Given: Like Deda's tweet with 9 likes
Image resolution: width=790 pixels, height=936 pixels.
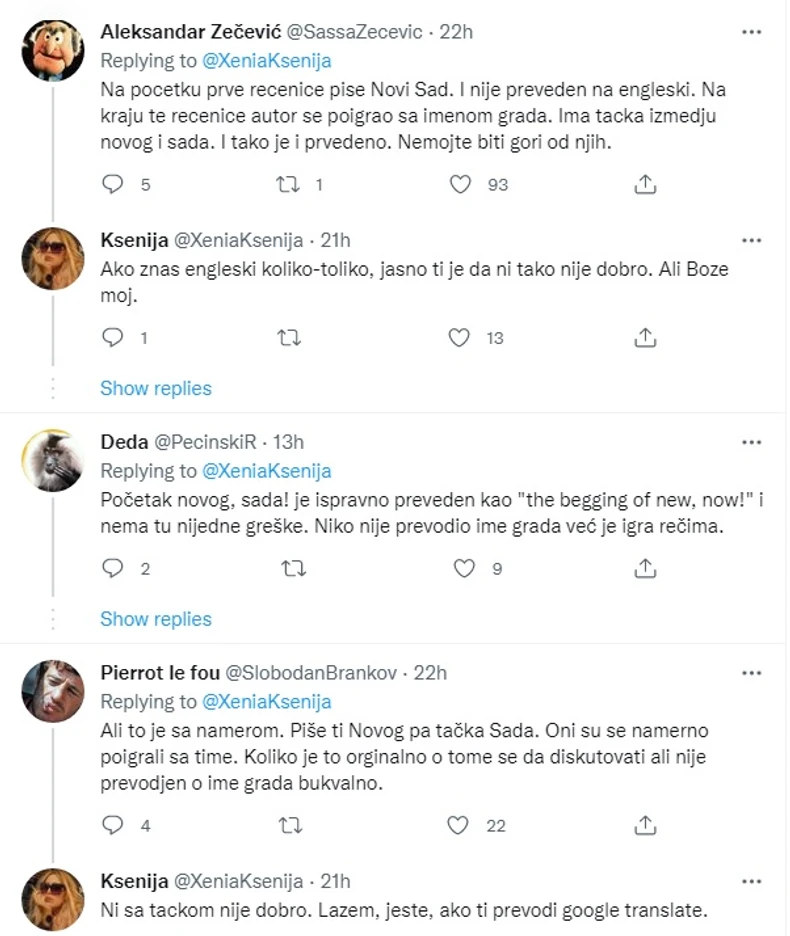Looking at the screenshot, I should pyautogui.click(x=464, y=569).
